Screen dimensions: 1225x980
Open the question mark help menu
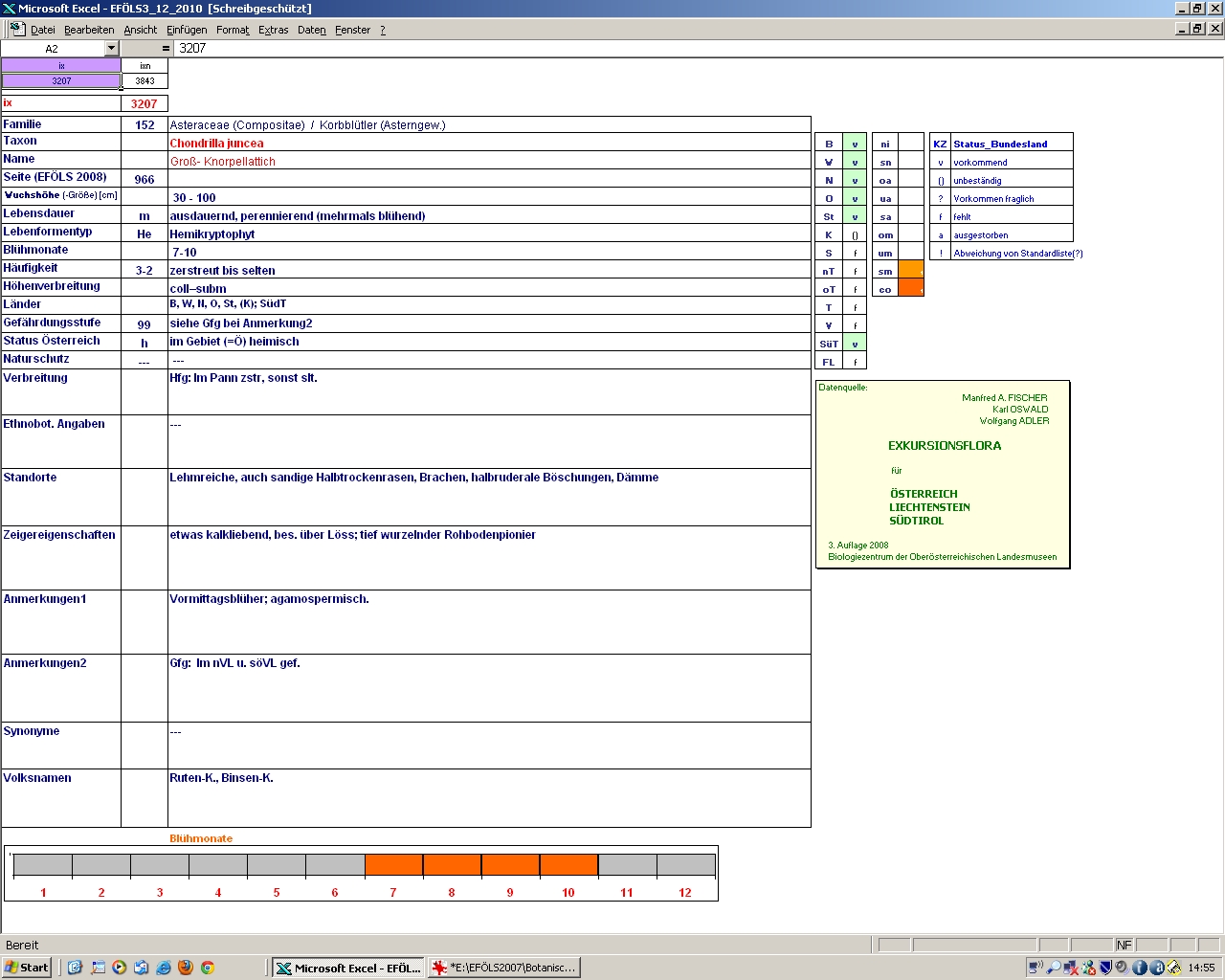[x=383, y=30]
